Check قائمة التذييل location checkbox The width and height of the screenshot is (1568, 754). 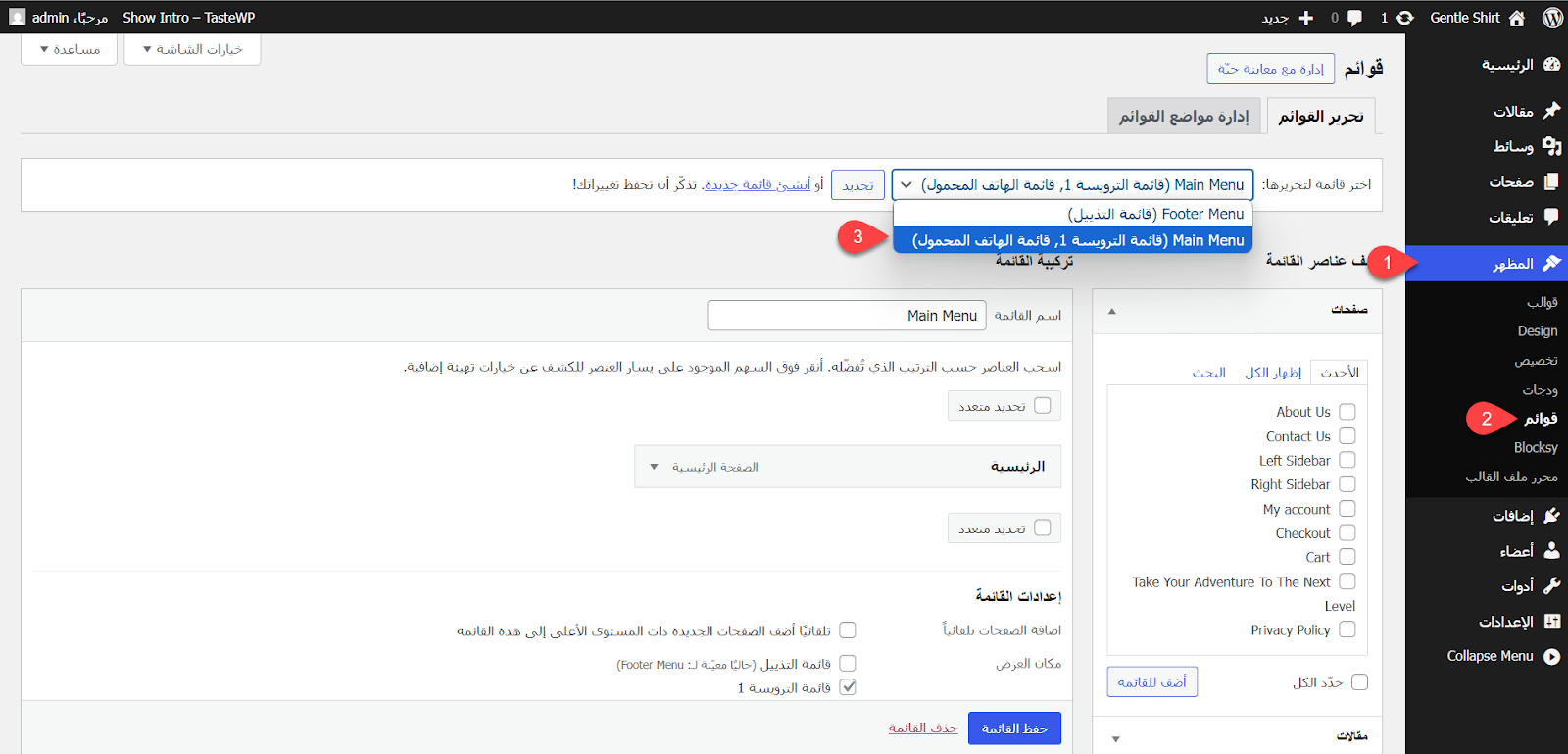coord(848,663)
